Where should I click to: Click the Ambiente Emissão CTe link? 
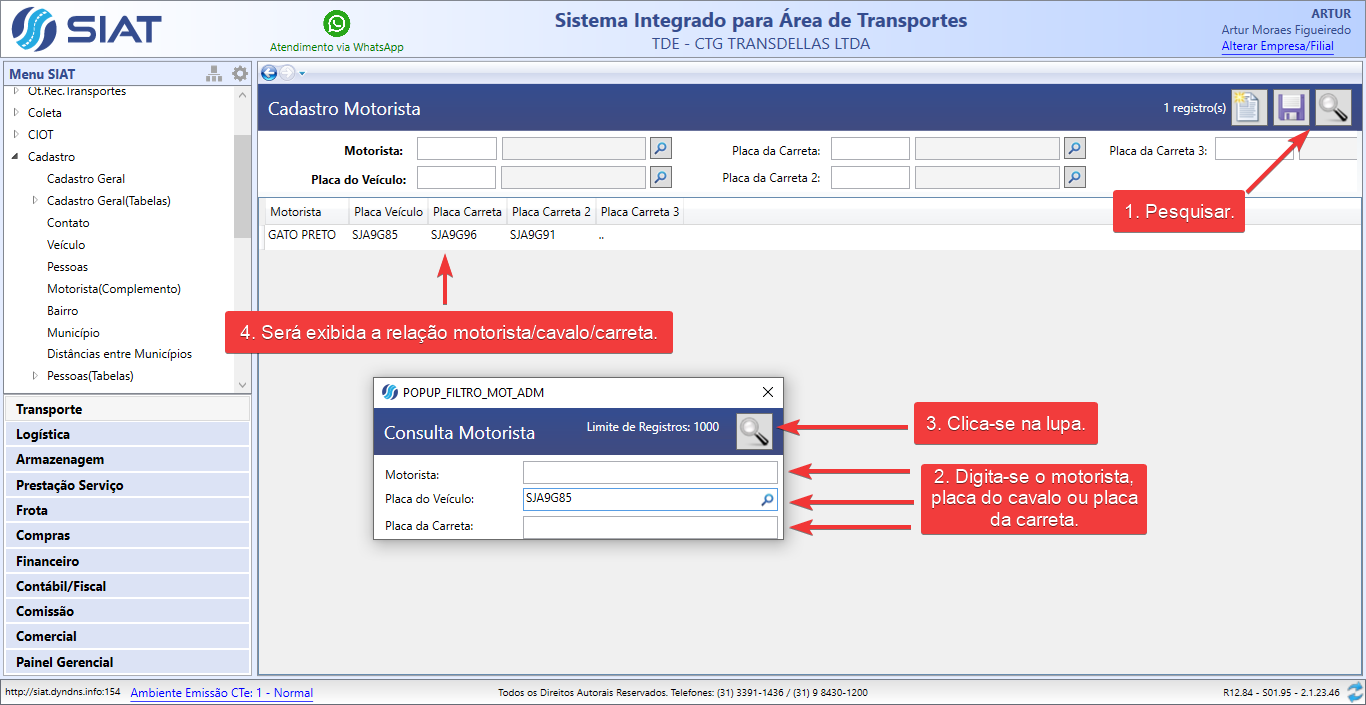coord(221,693)
